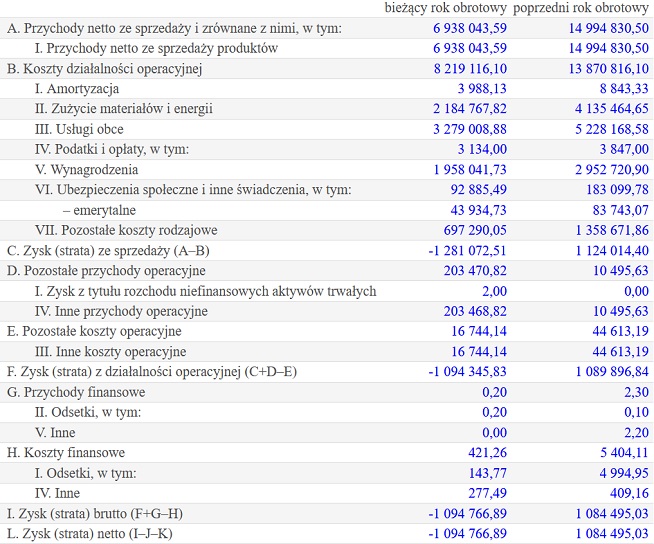The height and width of the screenshot is (544, 654).
Task: Click 'E. Pozostałe koszty operacyjne' row label
Action: pos(94,331)
